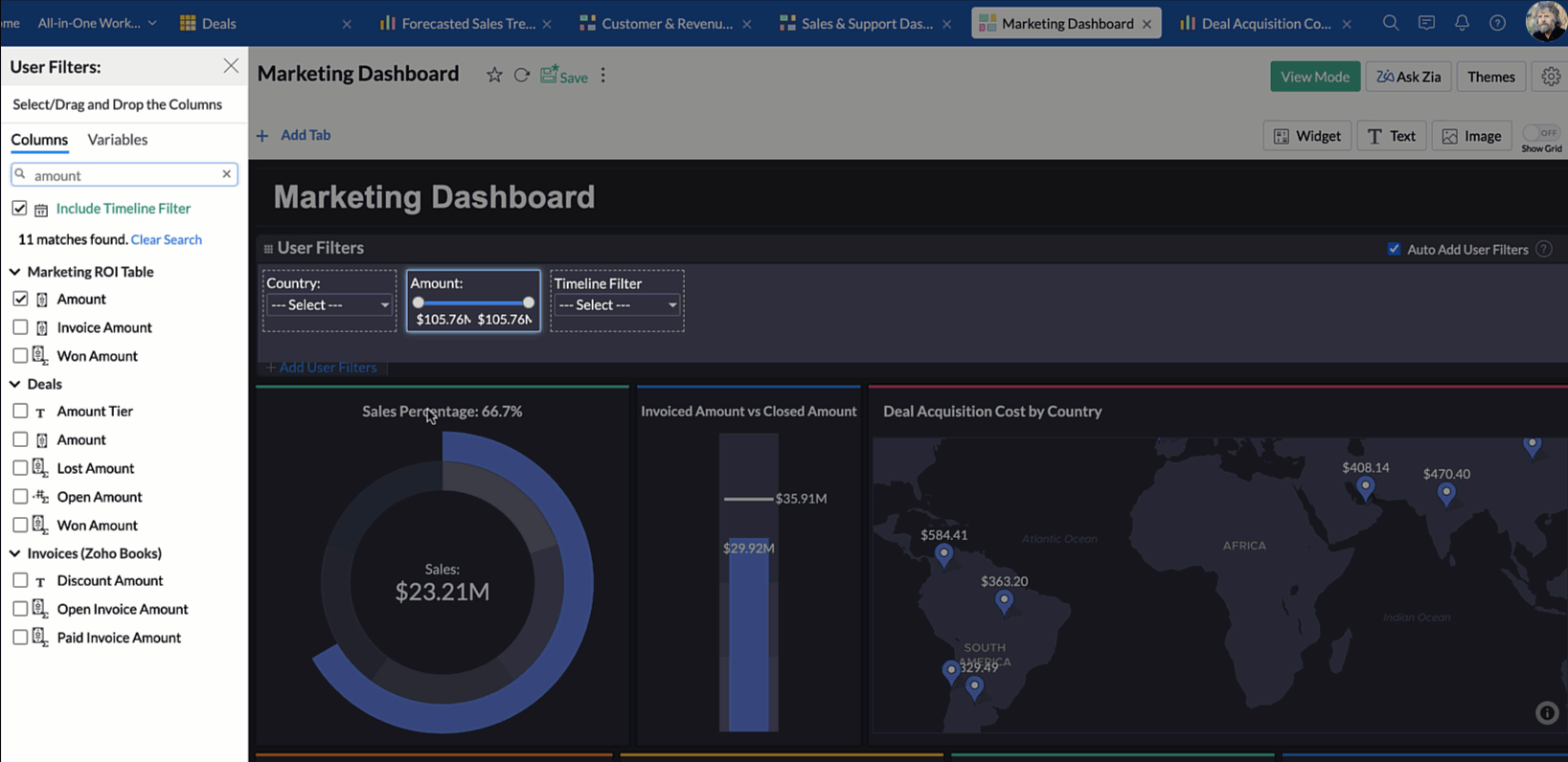
Task: Close the Deal Acquisition Cost tab
Action: [1347, 24]
